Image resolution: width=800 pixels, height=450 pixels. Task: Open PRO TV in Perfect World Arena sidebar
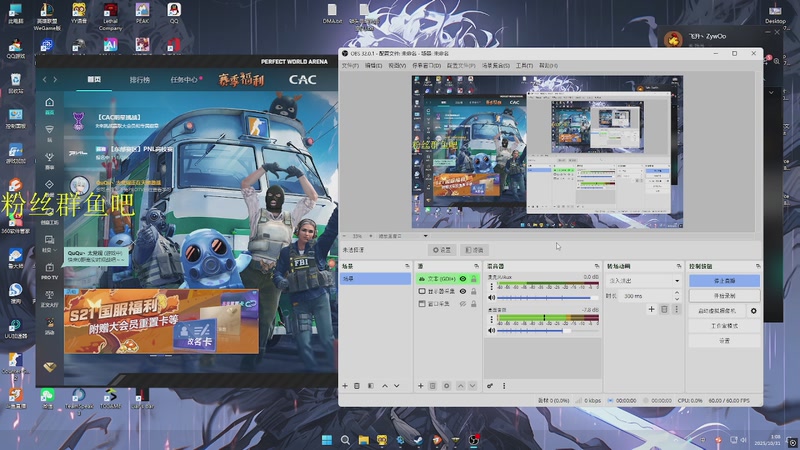tap(49, 271)
